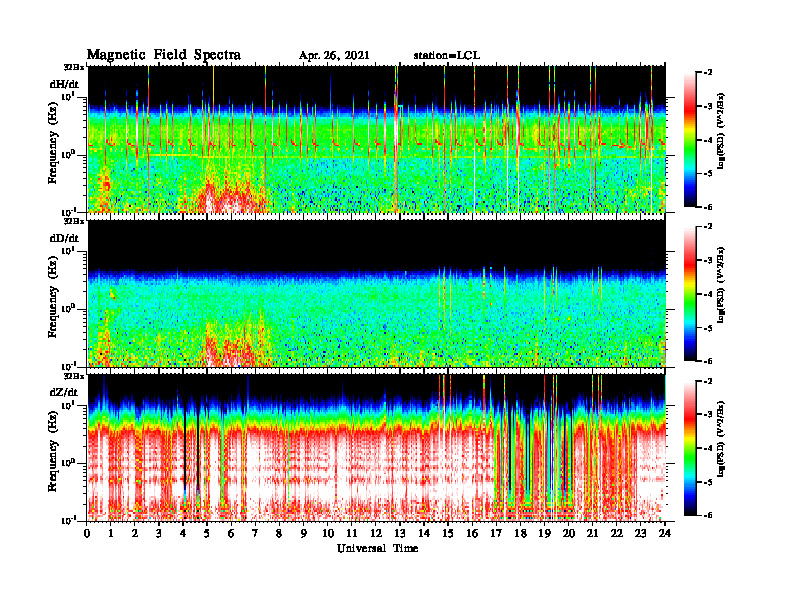Click the color bar beside the dZ/dt panel
Screen dimensions: 792x612
point(690,448)
